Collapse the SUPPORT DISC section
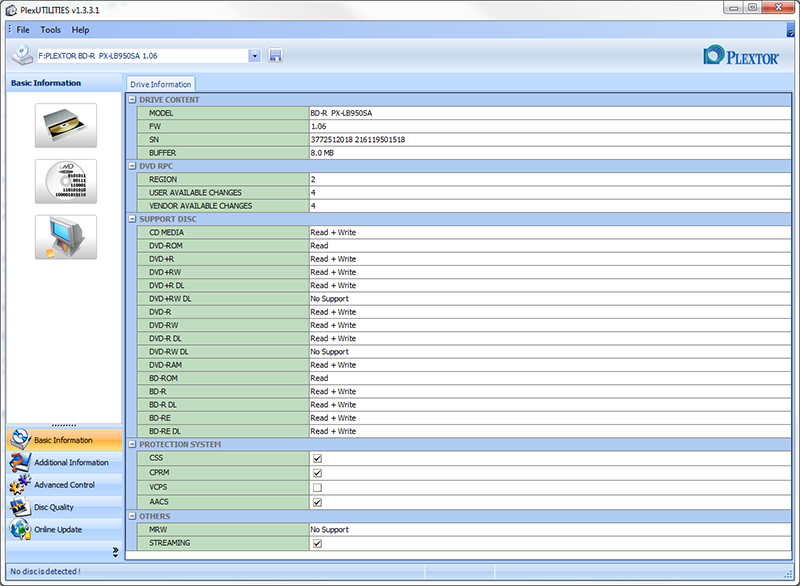The height and width of the screenshot is (586, 800). point(132,219)
